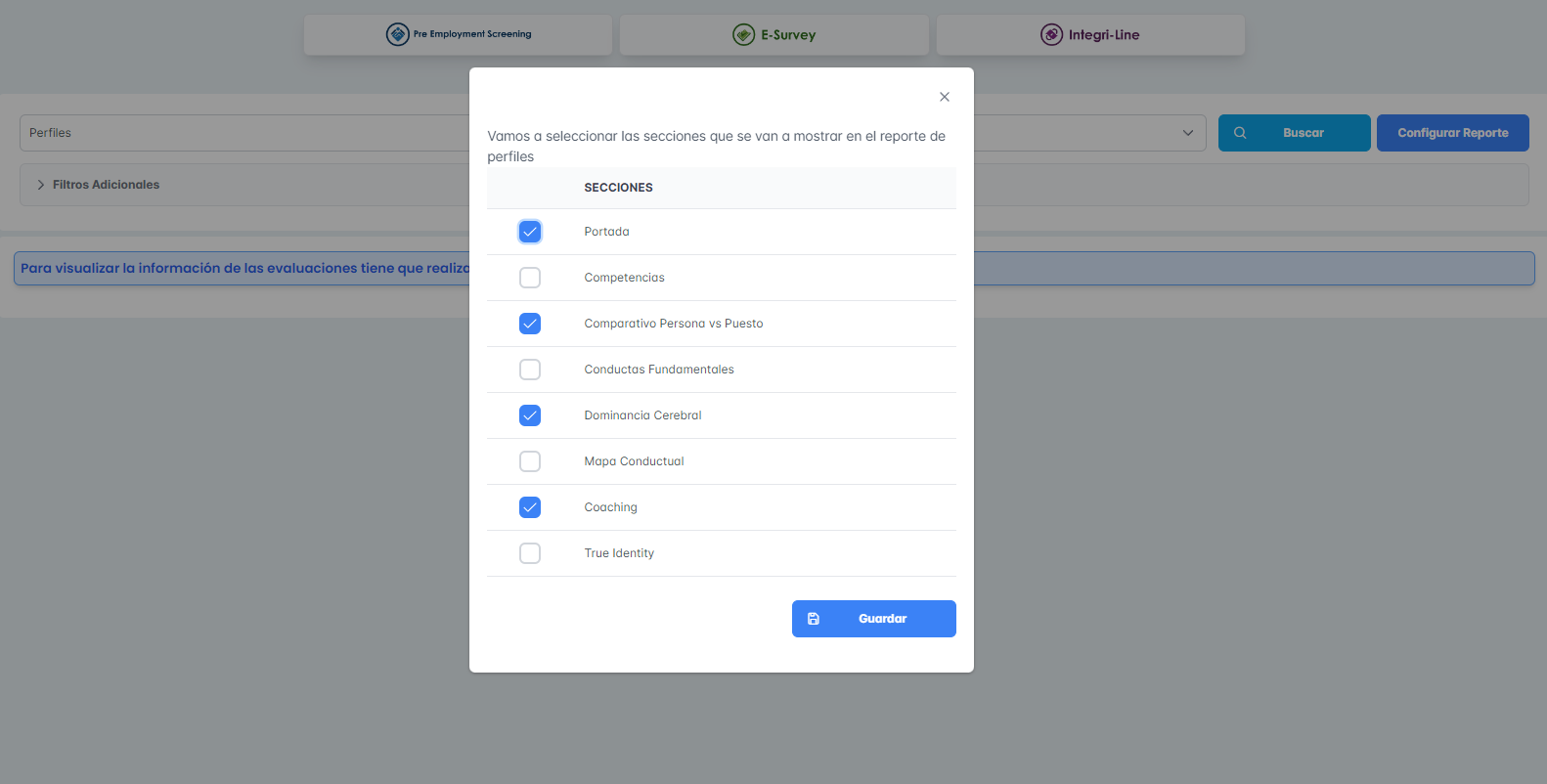Viewport: 1547px width, 784px height.
Task: Close the sections dialog with X
Action: tap(945, 97)
